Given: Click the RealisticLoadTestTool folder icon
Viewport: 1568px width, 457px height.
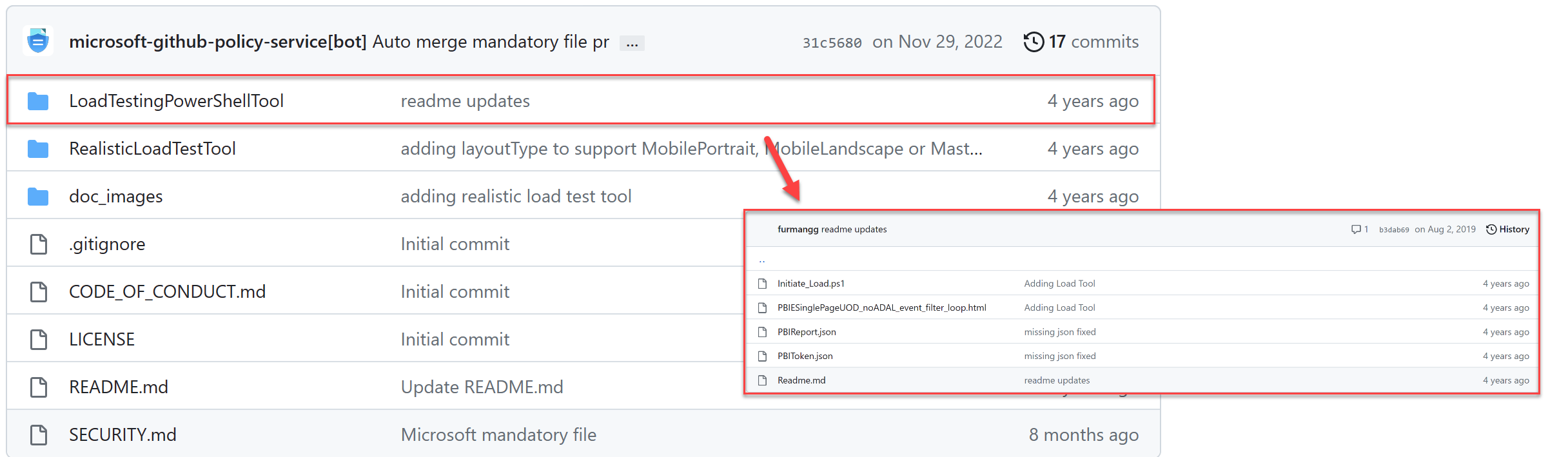Looking at the screenshot, I should point(38,149).
